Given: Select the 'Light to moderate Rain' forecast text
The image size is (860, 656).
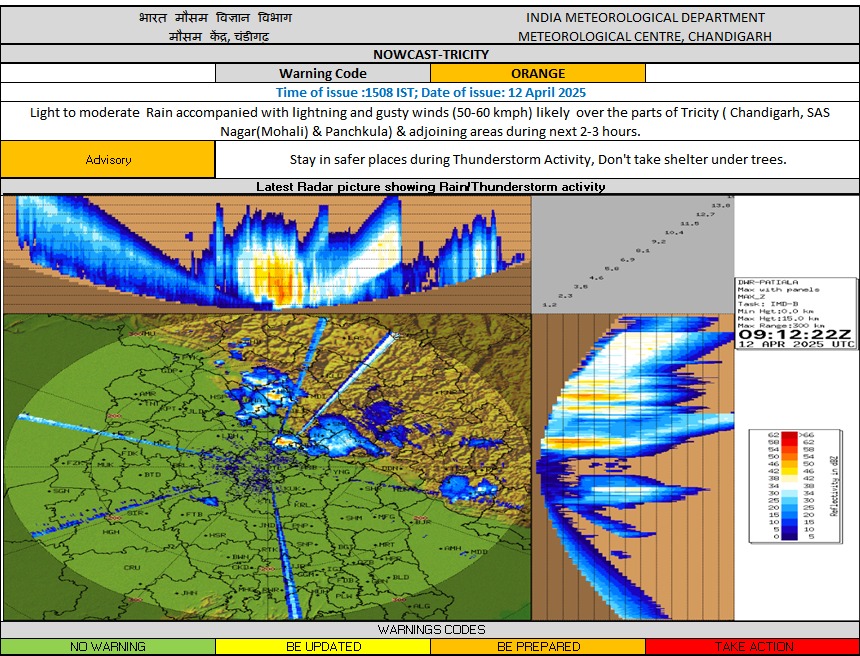Looking at the screenshot, I should (x=430, y=122).
